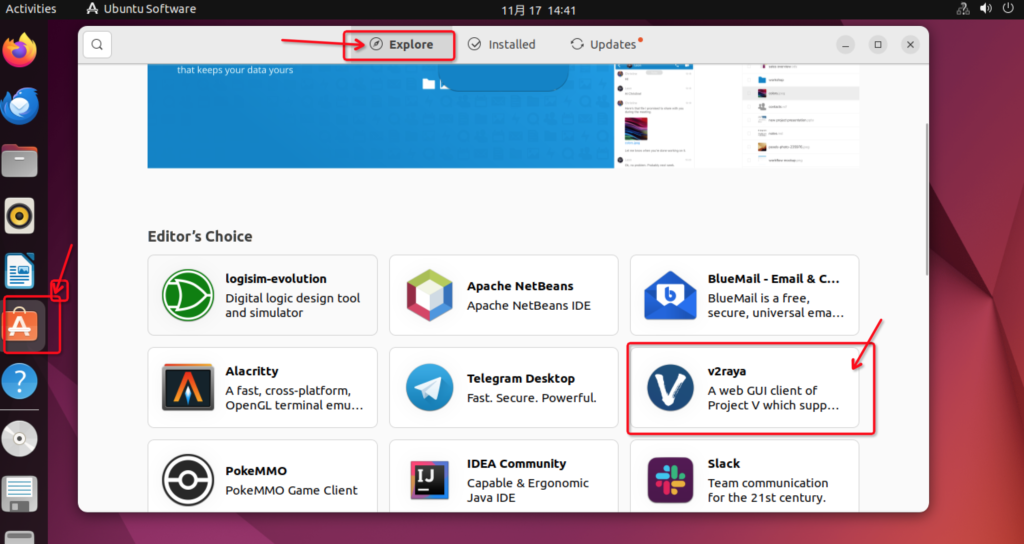Open the Ubuntu Software top bar menu
Screen dimensions: 1024x544
[141, 9]
